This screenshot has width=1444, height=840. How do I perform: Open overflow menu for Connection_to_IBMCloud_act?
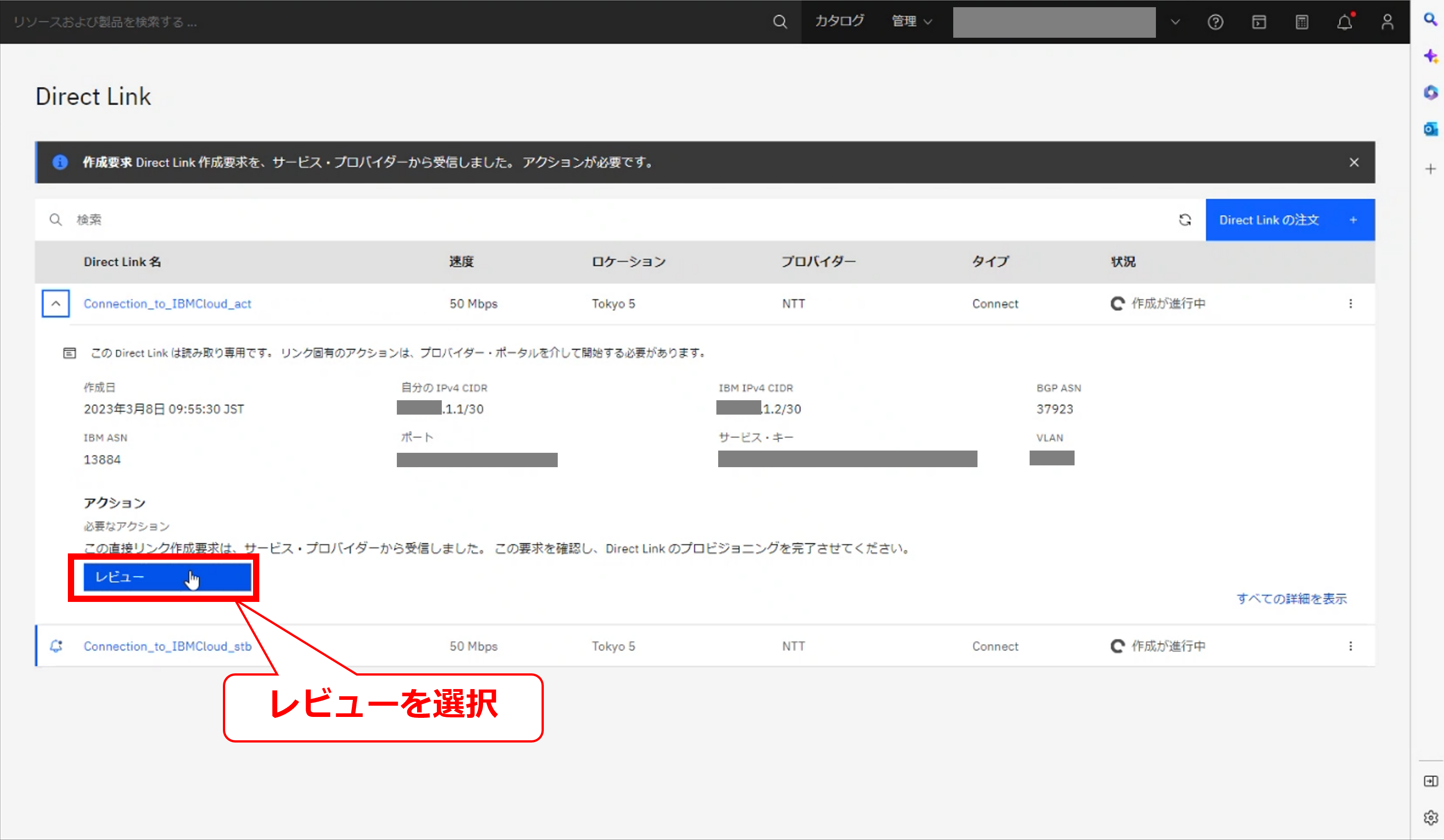click(x=1351, y=304)
